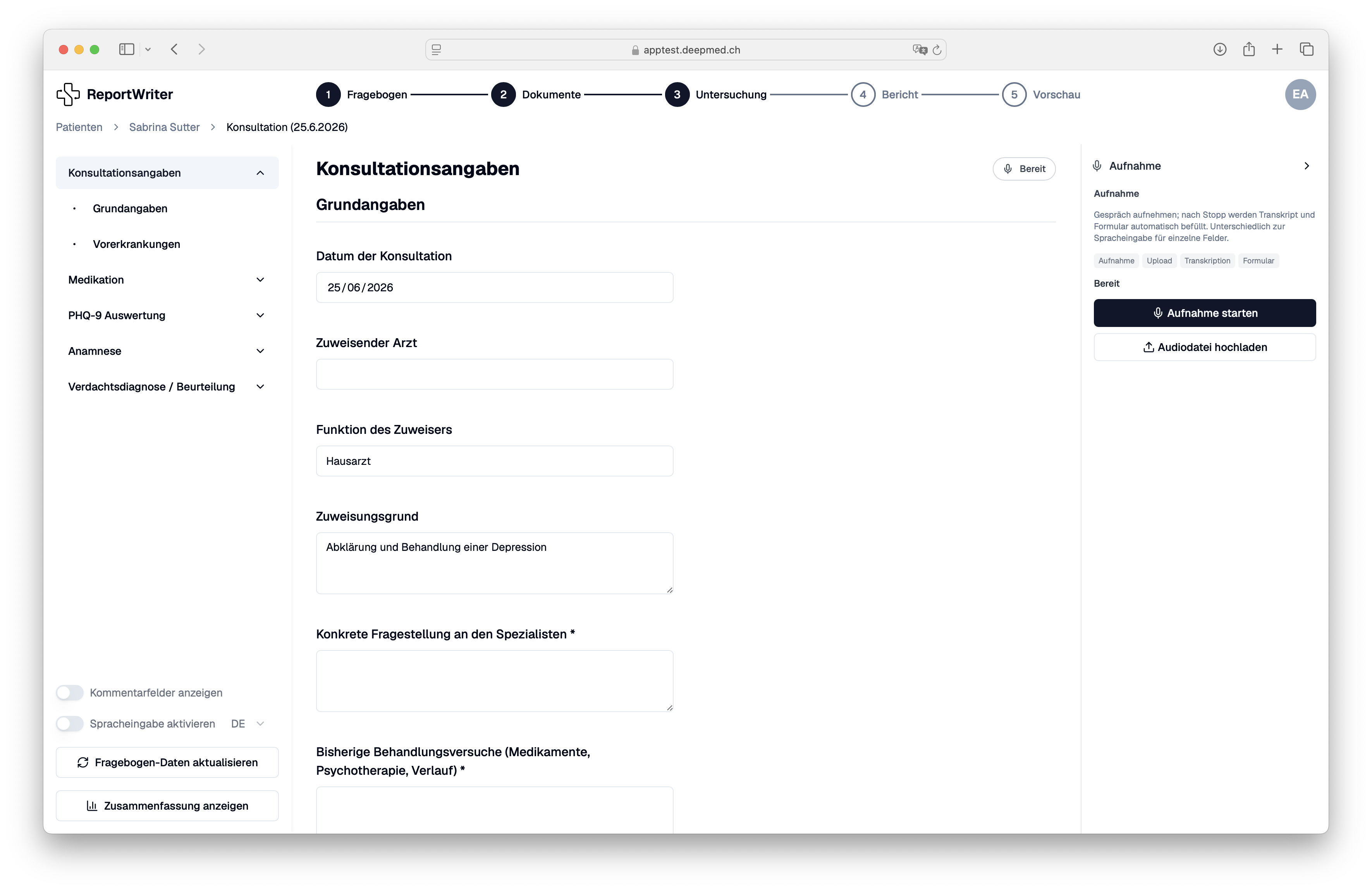Reload page with refresh icon
The width and height of the screenshot is (1372, 891).
point(937,50)
